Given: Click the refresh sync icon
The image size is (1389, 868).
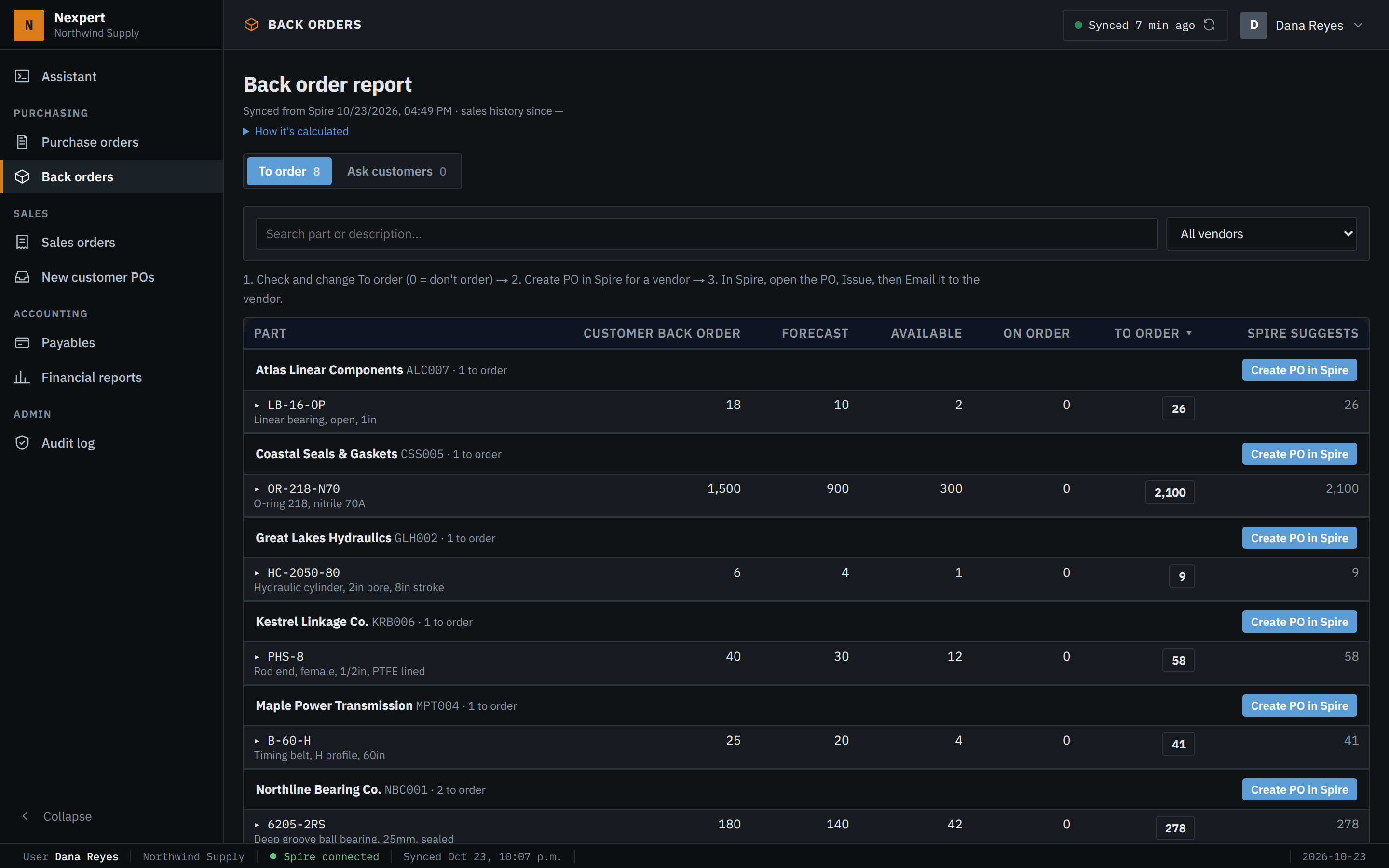Looking at the screenshot, I should (1210, 25).
